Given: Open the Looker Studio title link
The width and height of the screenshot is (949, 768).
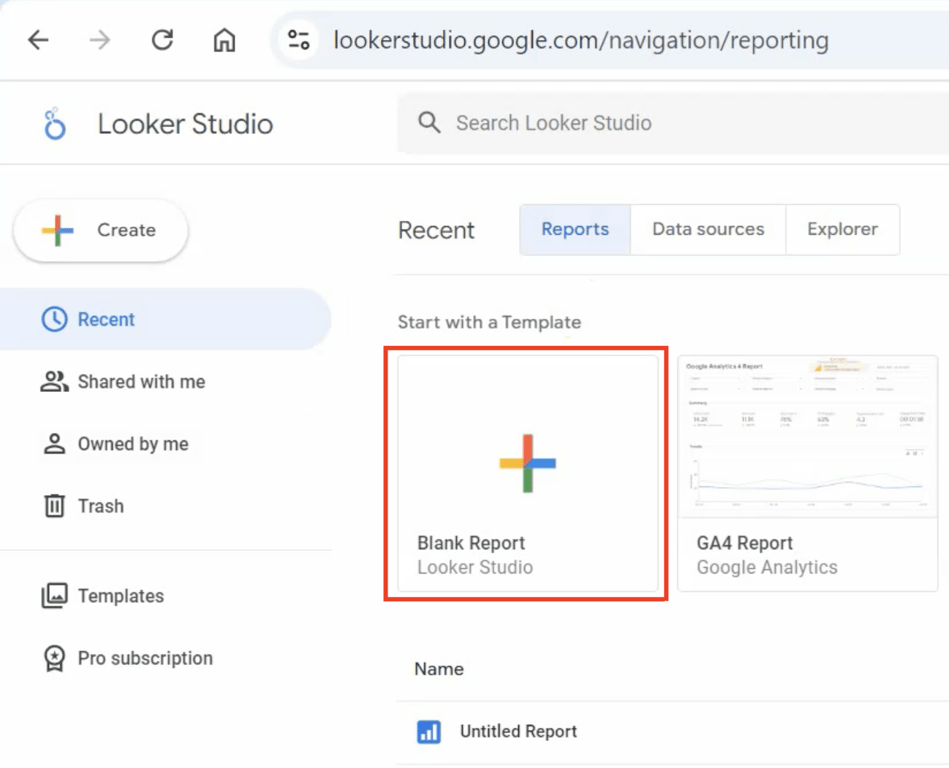Looking at the screenshot, I should pos(185,124).
